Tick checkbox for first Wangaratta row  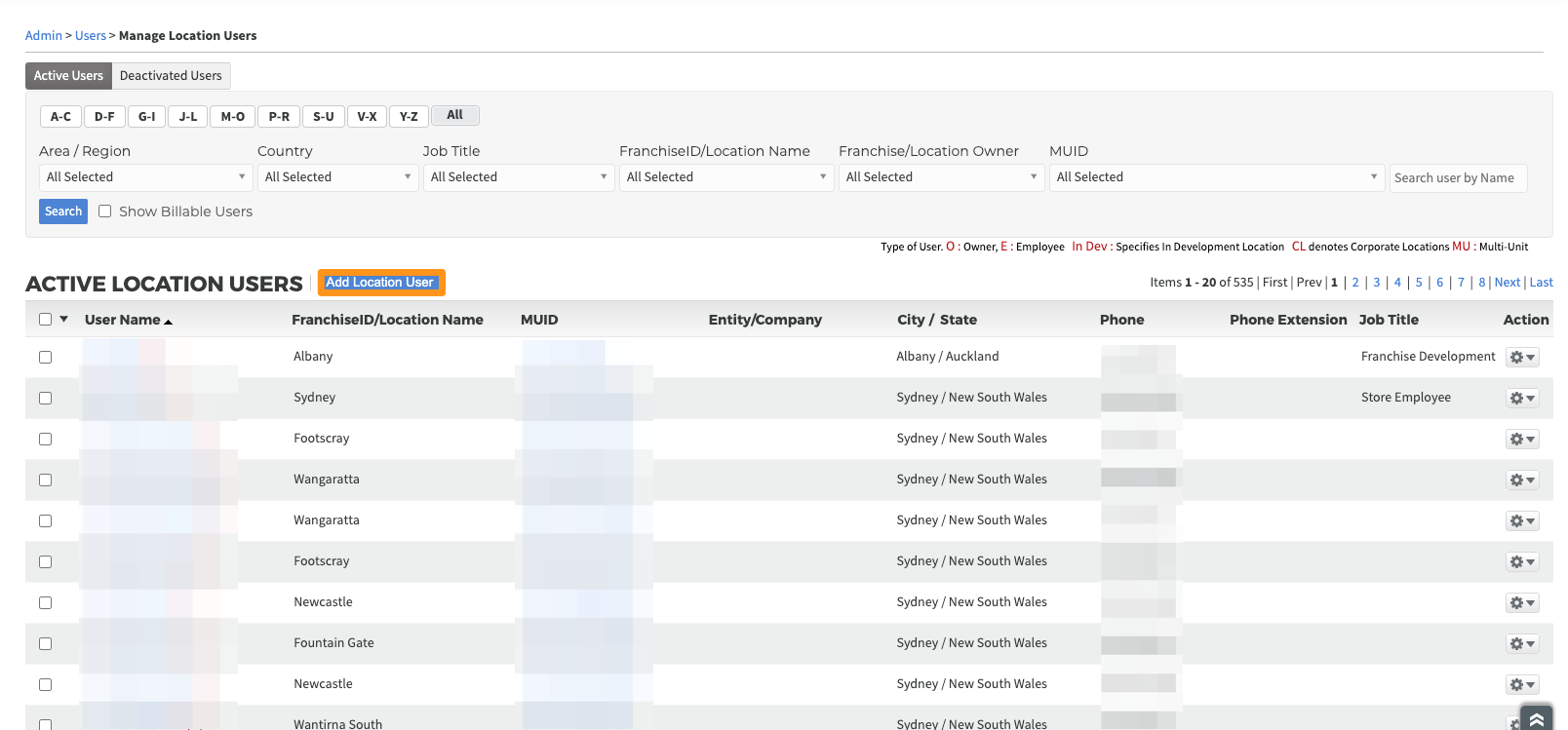click(x=45, y=480)
